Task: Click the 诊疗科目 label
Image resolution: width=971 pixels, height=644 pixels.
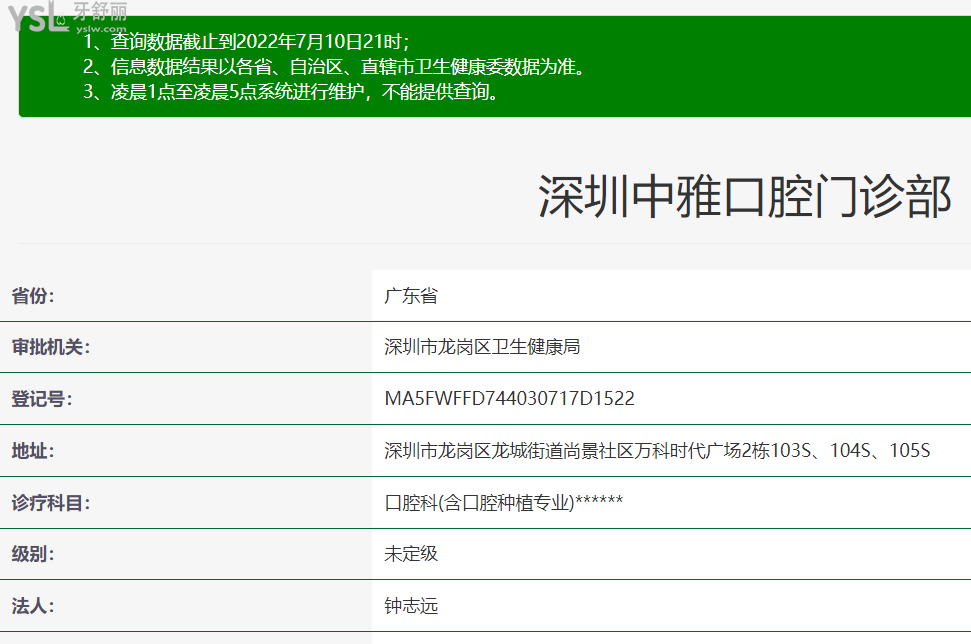Action: [51, 503]
